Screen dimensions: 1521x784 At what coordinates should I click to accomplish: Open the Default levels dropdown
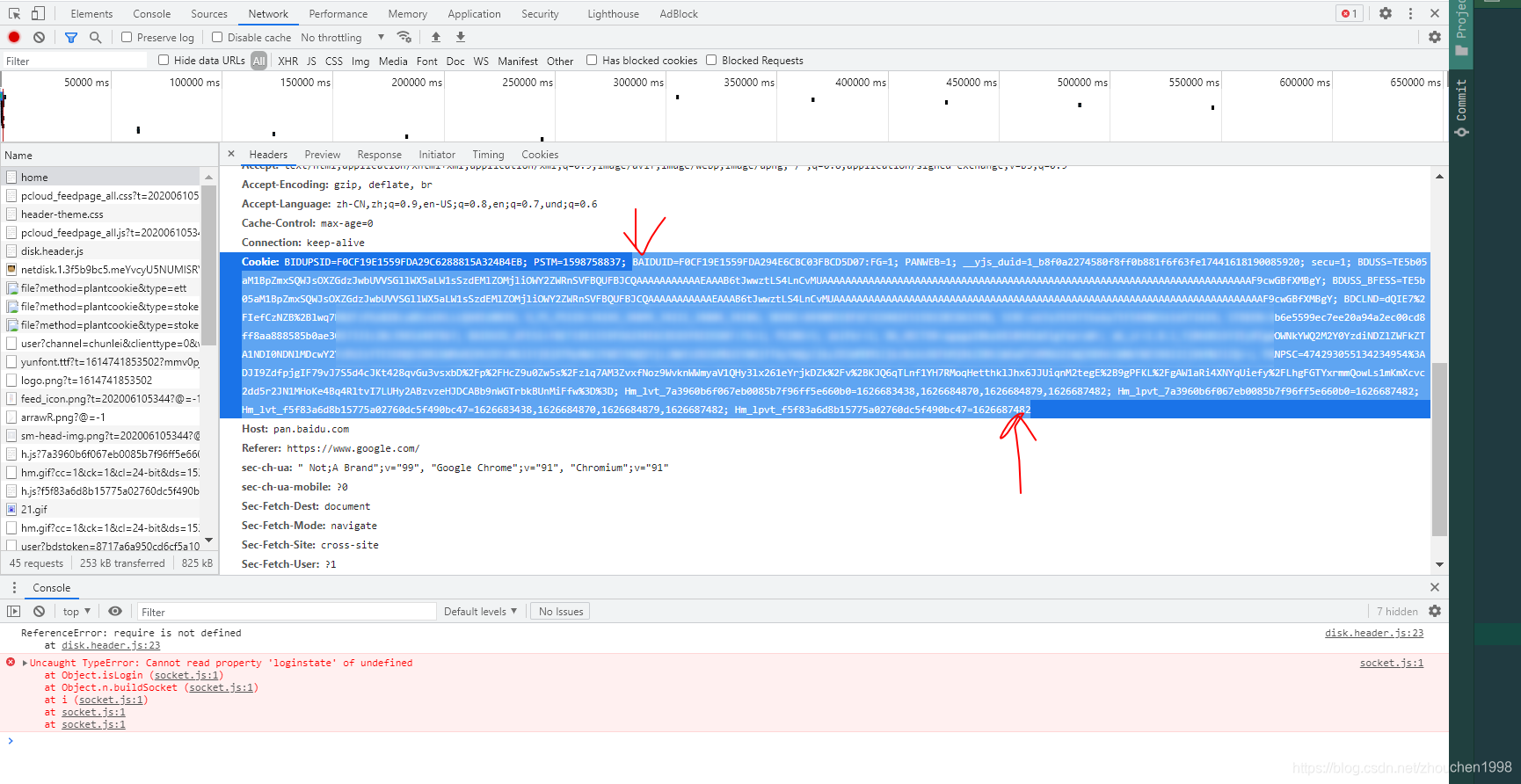coord(480,611)
